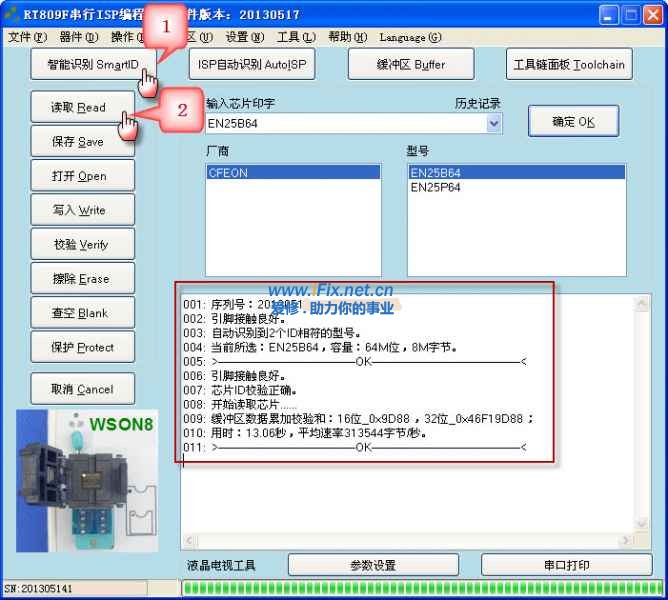Click the 保护 Protect button
Screen dimensions: 668x600
coord(83,347)
